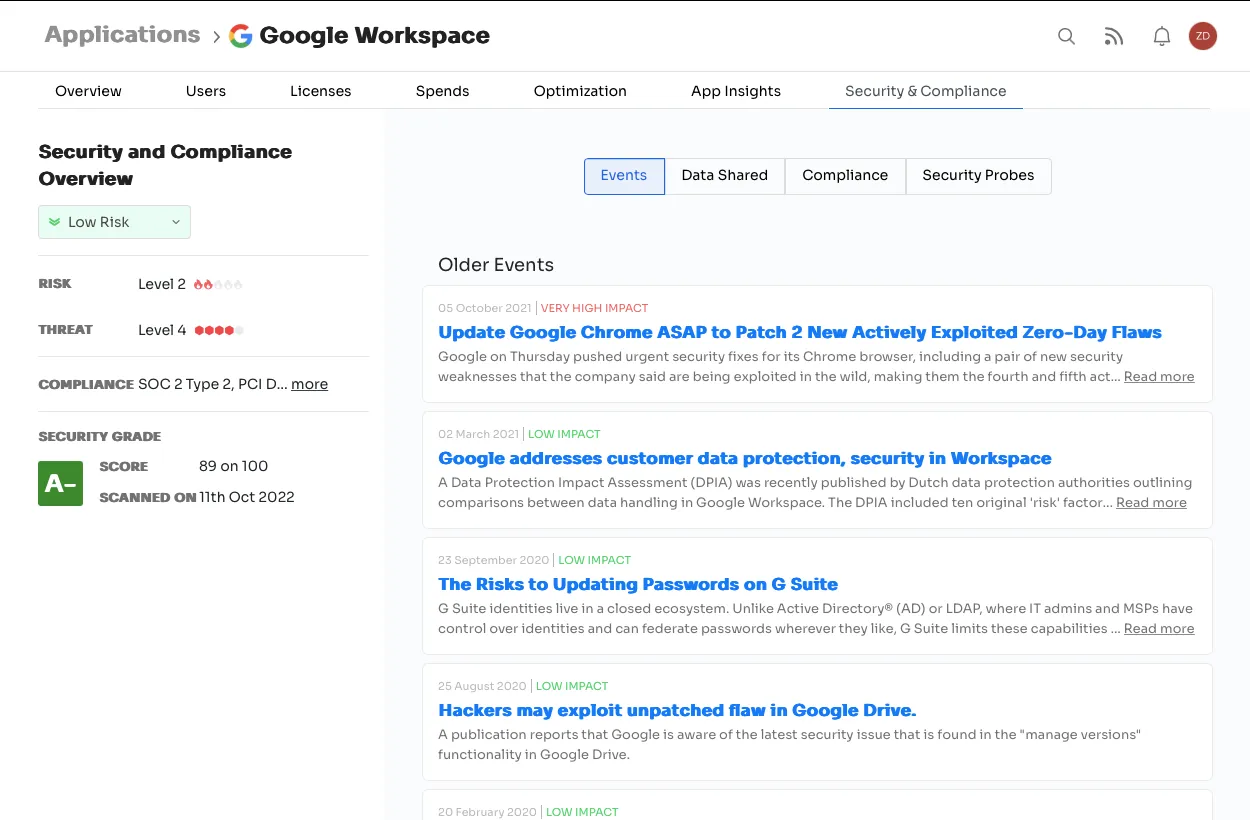This screenshot has height=820, width=1250.
Task: Click the A- security grade badge
Action: tap(60, 483)
